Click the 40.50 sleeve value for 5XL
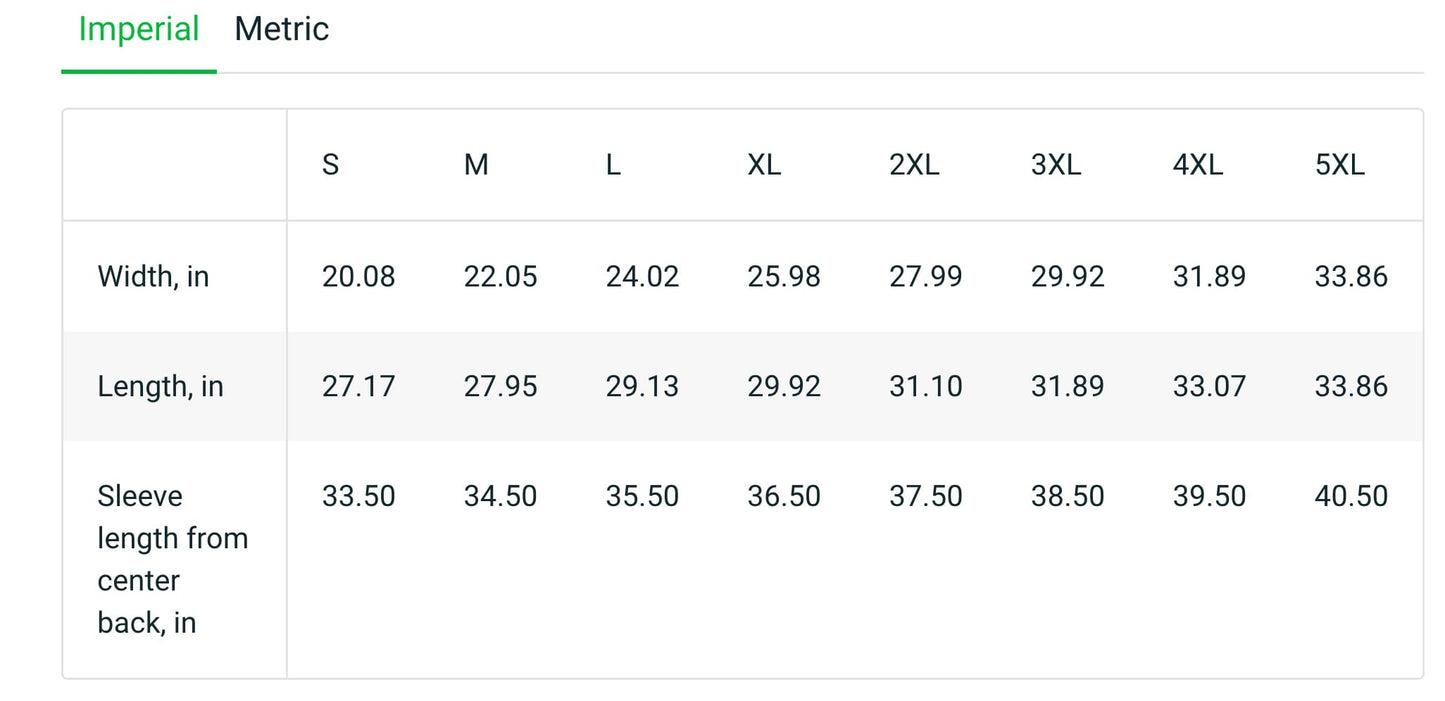Screen dimensions: 1445x701 pos(1351,496)
